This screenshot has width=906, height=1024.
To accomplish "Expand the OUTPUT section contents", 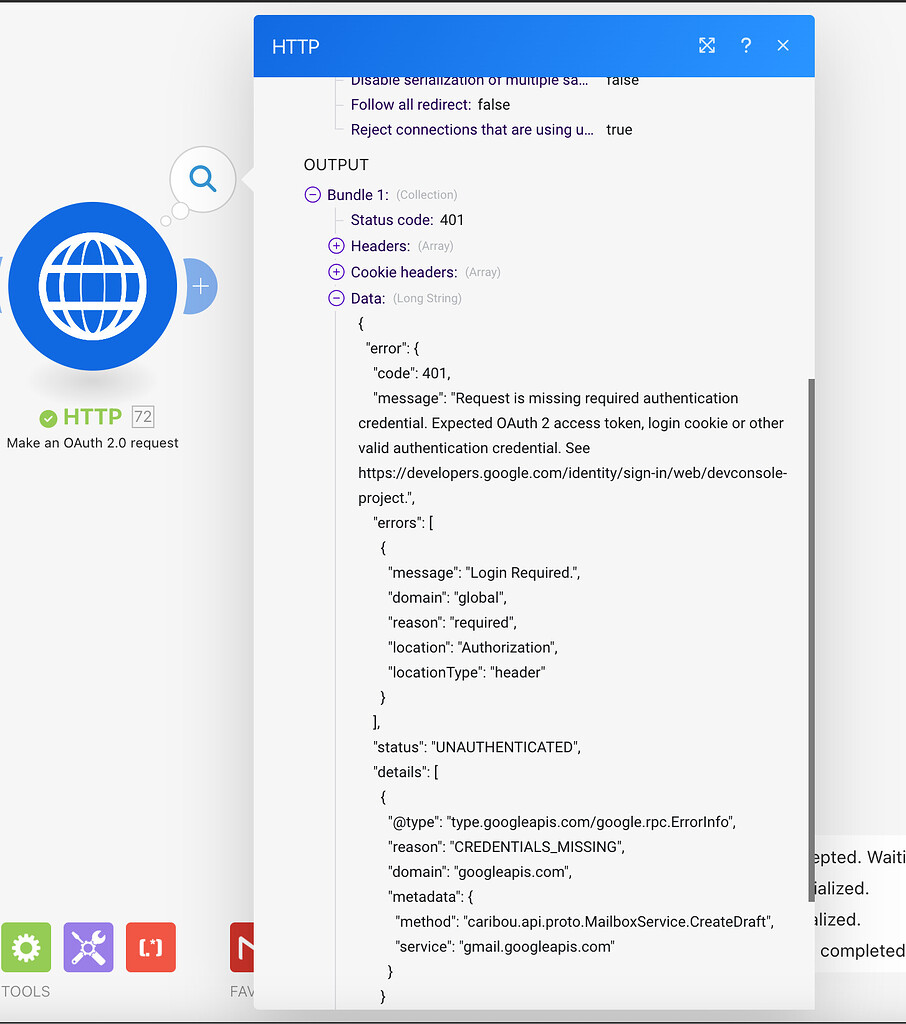I will [335, 164].
